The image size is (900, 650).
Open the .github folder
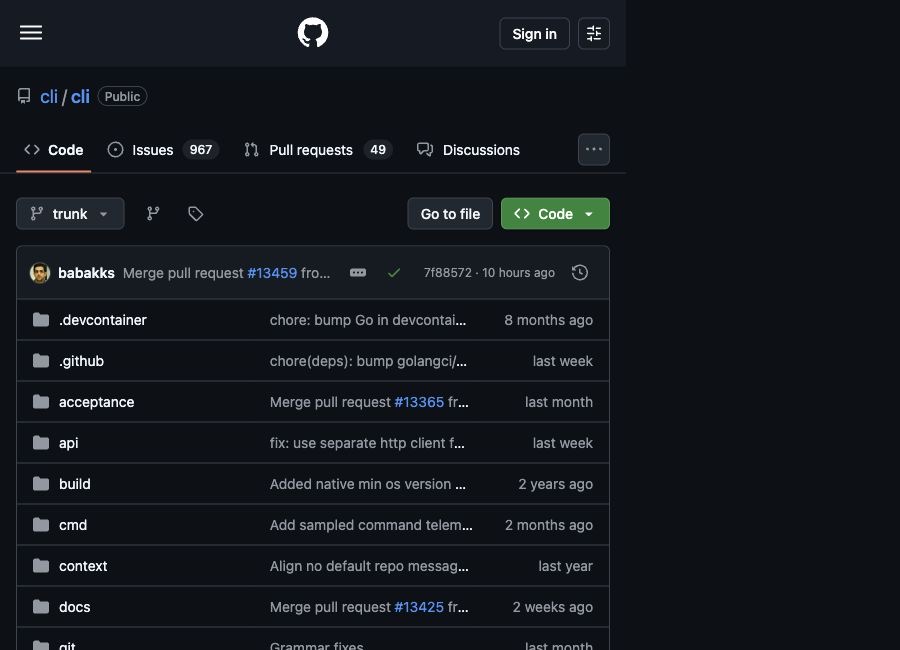point(82,361)
